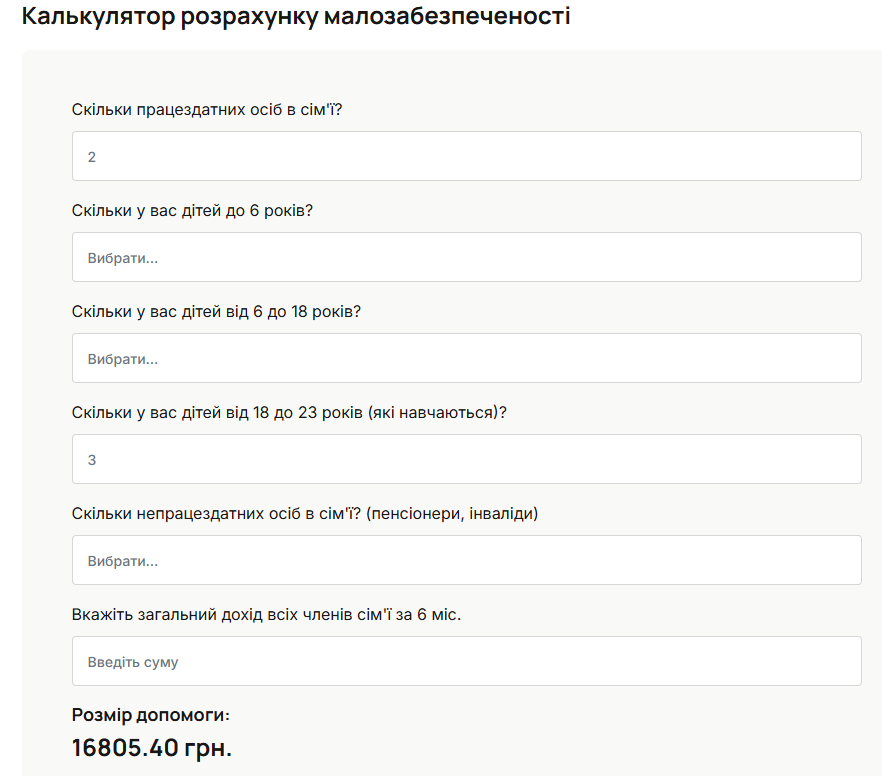Click the label 'Вкажіть загальний дохід всіх членів сім'ї'
The width and height of the screenshot is (882, 776).
click(266, 614)
